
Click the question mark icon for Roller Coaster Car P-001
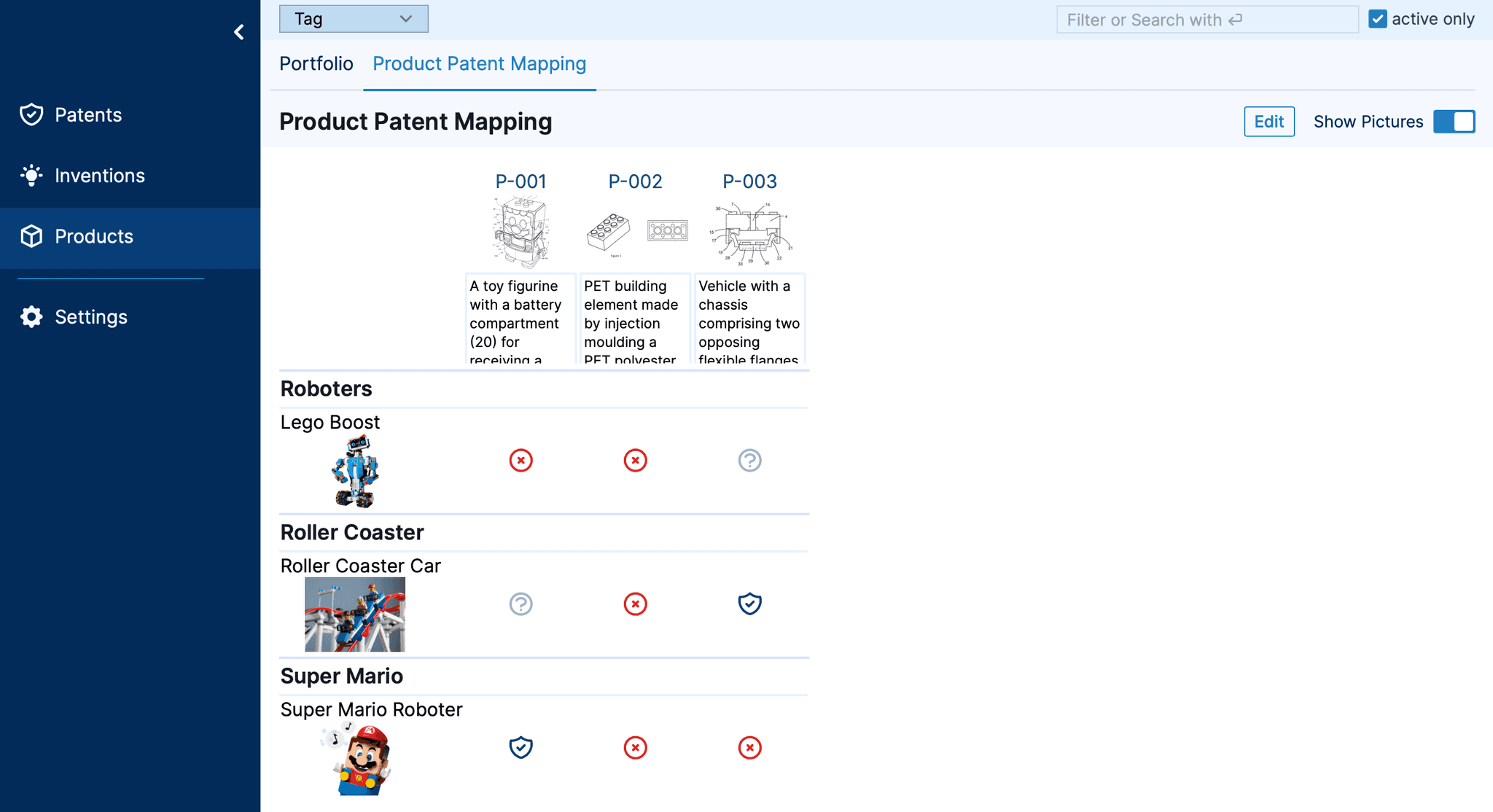[x=520, y=603]
